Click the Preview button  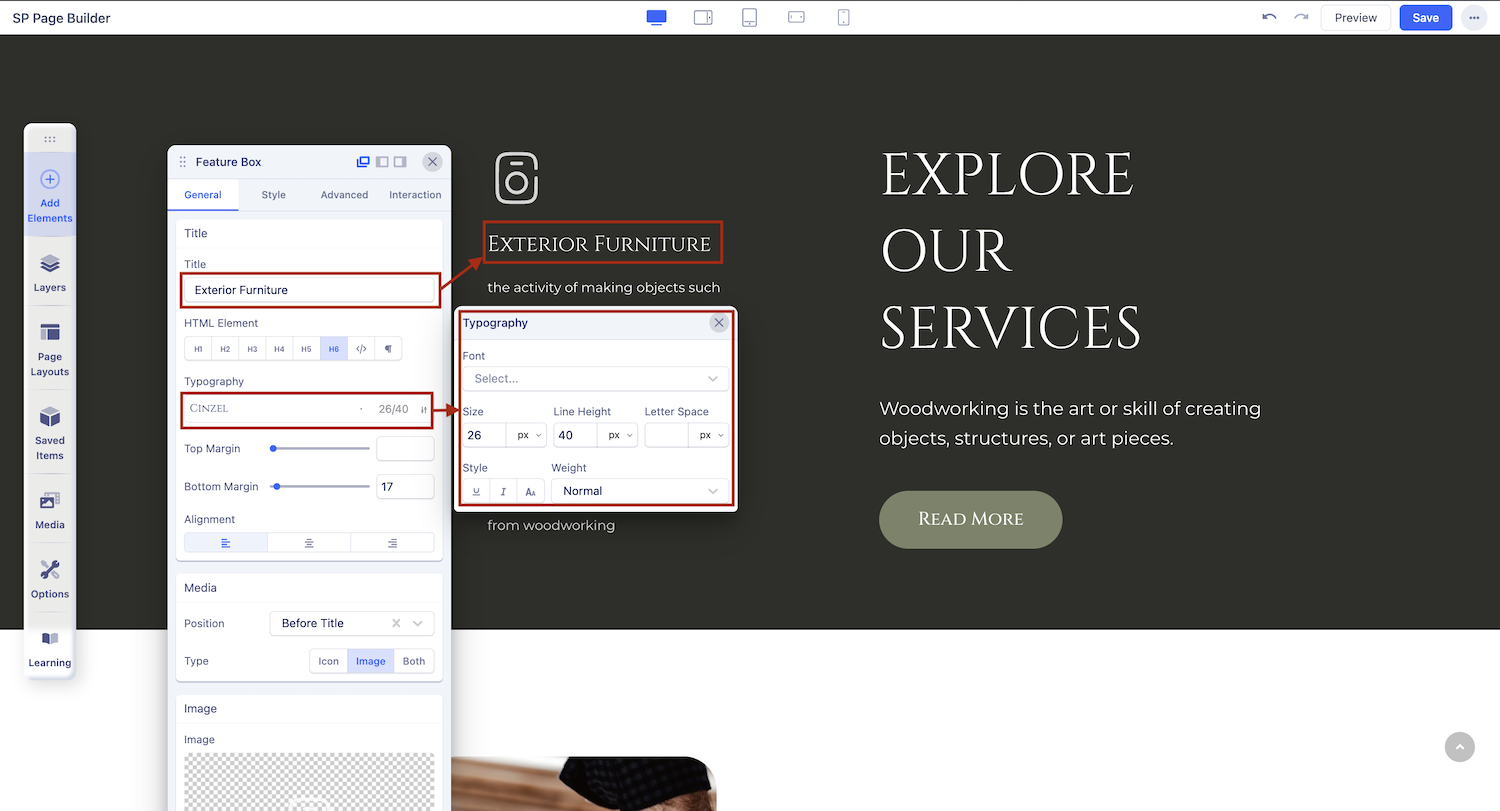click(x=1355, y=18)
